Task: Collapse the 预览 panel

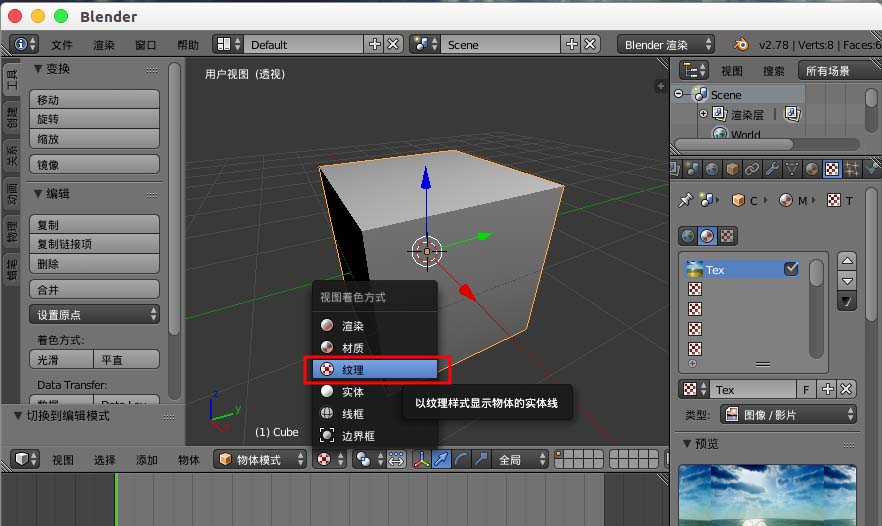Action: (687, 443)
